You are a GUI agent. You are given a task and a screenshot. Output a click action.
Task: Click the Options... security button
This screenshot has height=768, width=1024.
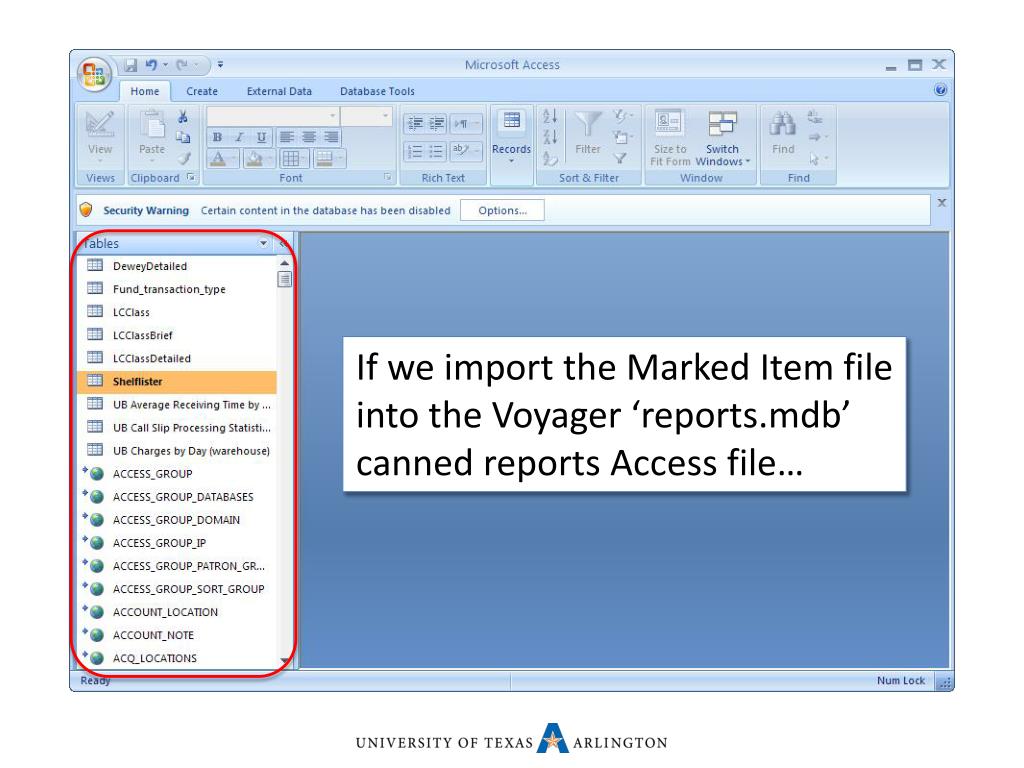502,210
